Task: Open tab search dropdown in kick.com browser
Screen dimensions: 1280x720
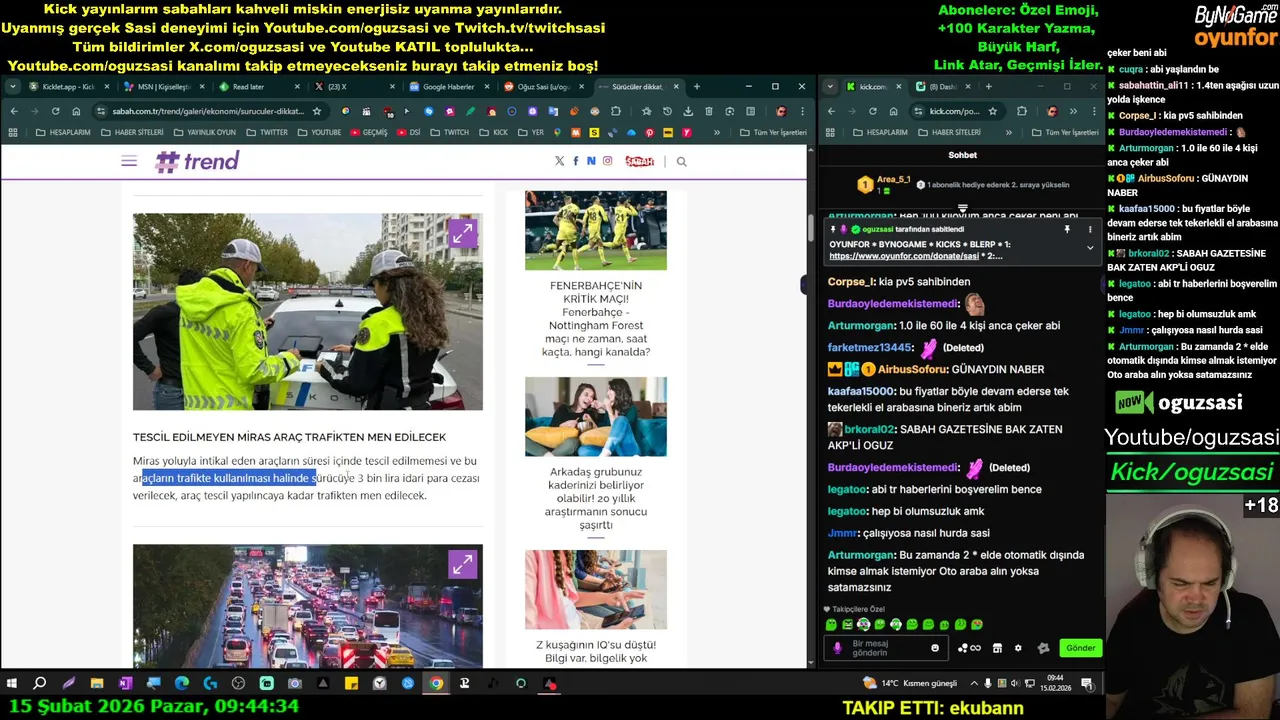Action: pos(831,87)
